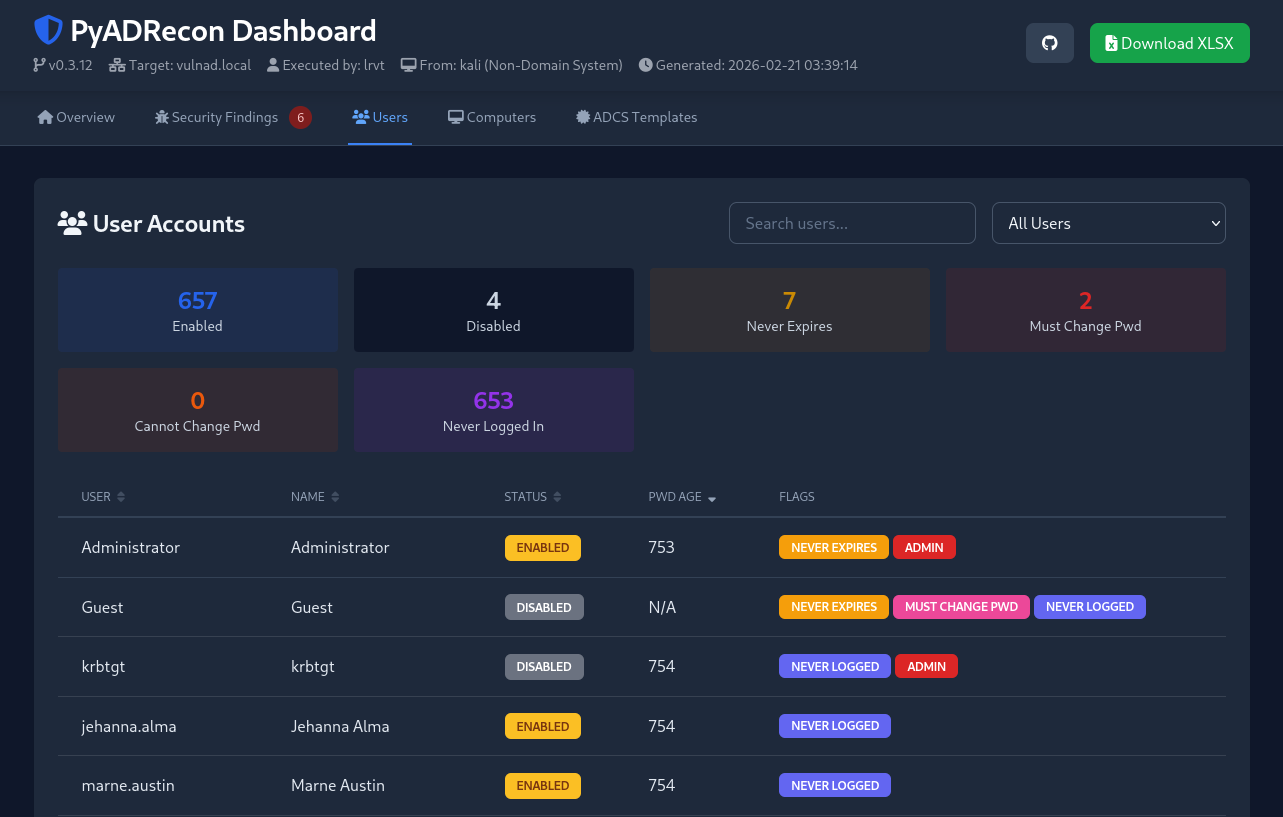This screenshot has width=1283, height=817.
Task: Click the Must Change Pwd stat card
Action: pos(1085,310)
